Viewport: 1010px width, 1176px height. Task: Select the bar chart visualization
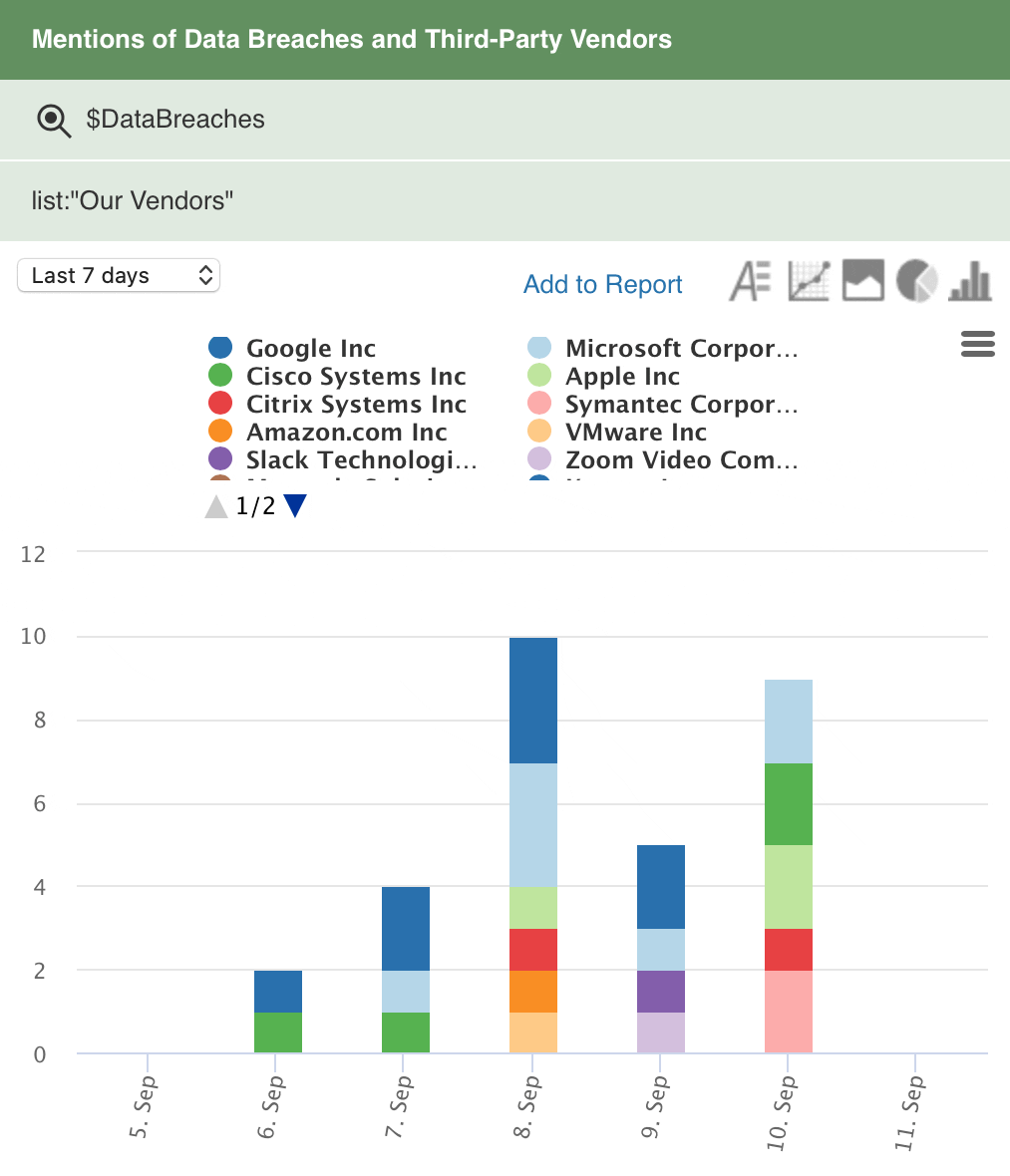pyautogui.click(x=969, y=281)
